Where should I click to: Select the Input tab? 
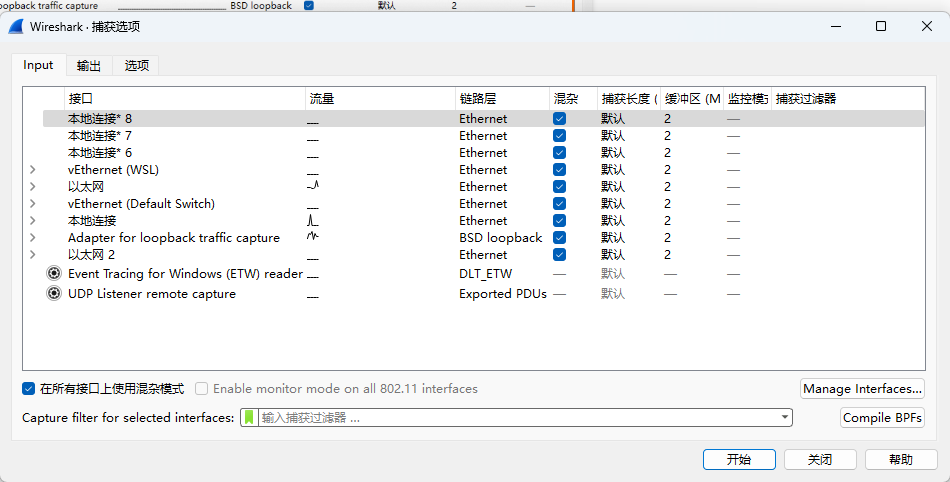pyautogui.click(x=38, y=65)
